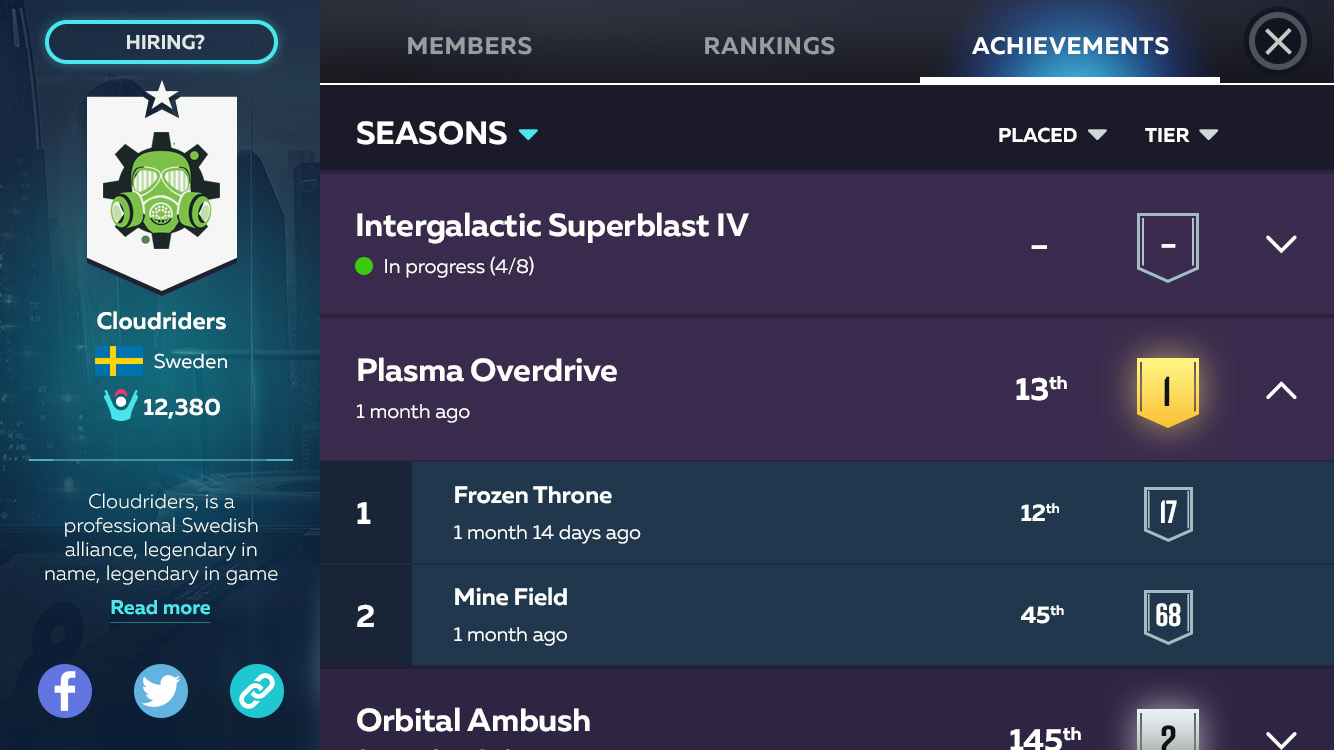Select the Frozen Throne event row
The width and height of the screenshot is (1334, 750).
click(x=700, y=513)
